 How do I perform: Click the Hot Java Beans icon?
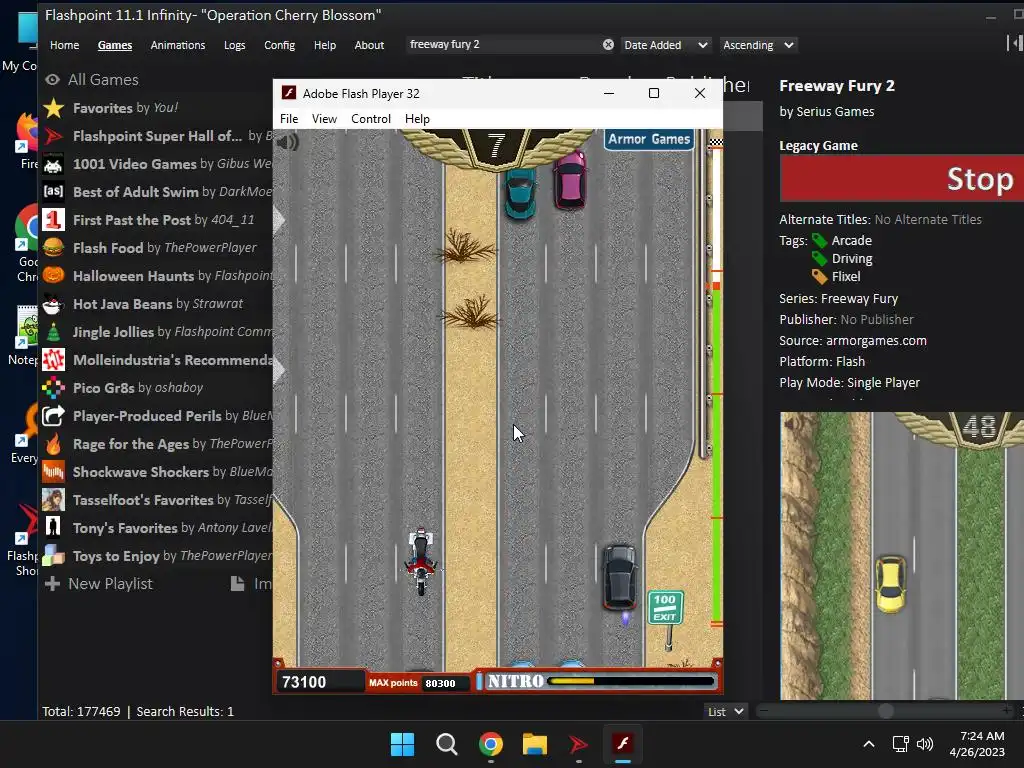point(54,304)
